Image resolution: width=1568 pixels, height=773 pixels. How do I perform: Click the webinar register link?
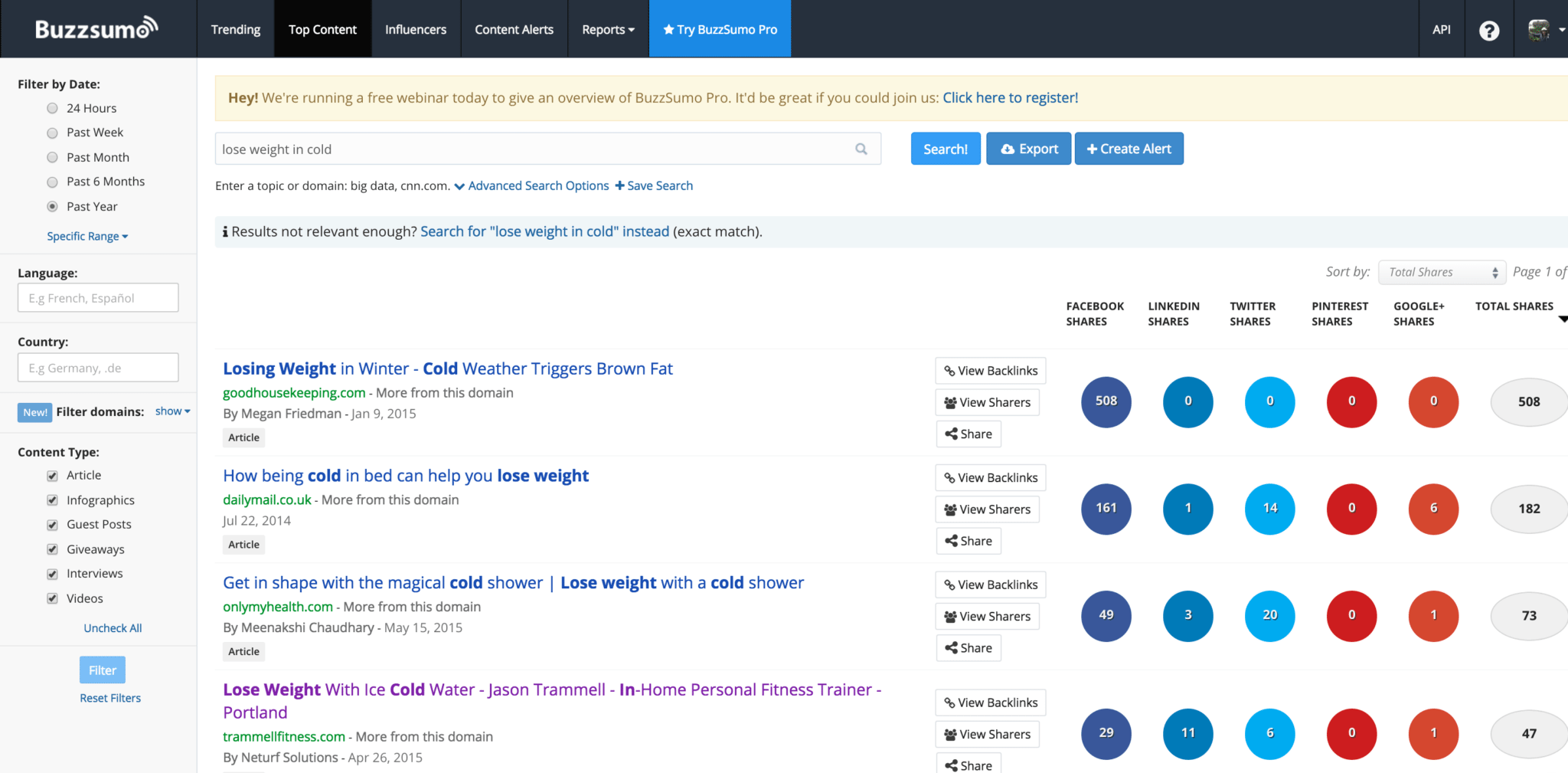(1010, 97)
